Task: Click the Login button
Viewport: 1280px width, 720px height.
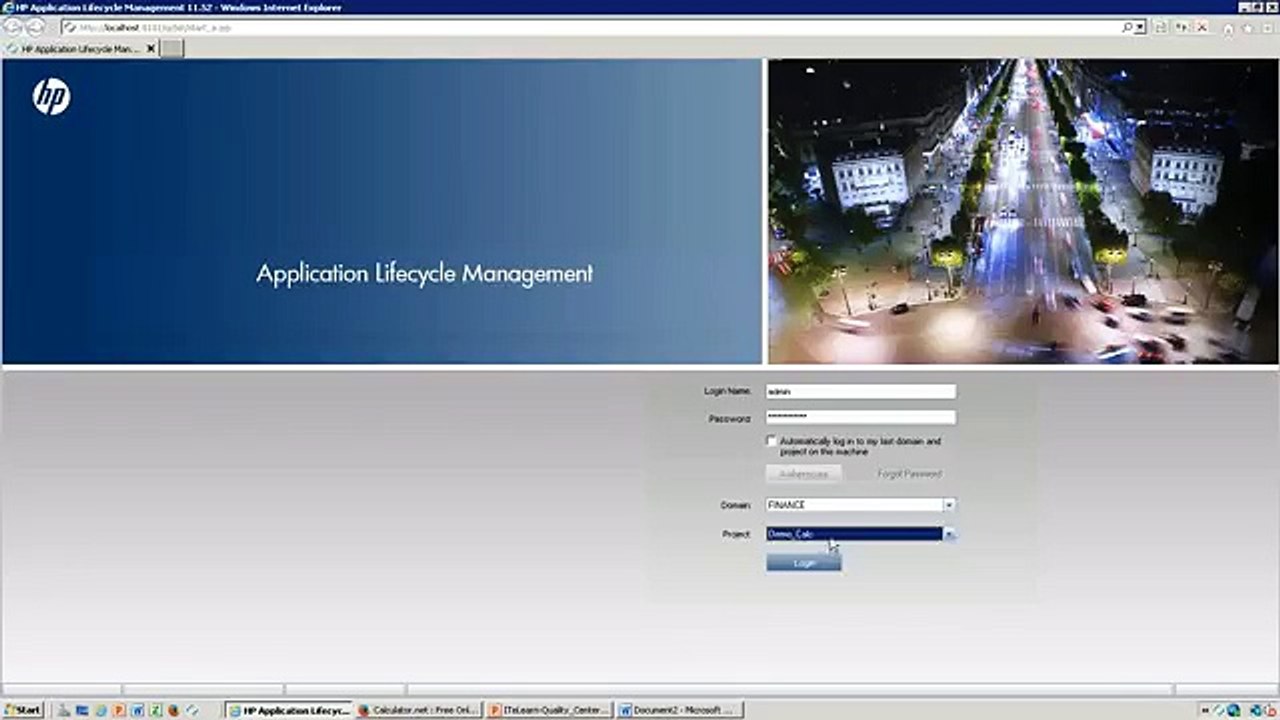Action: pyautogui.click(x=804, y=563)
